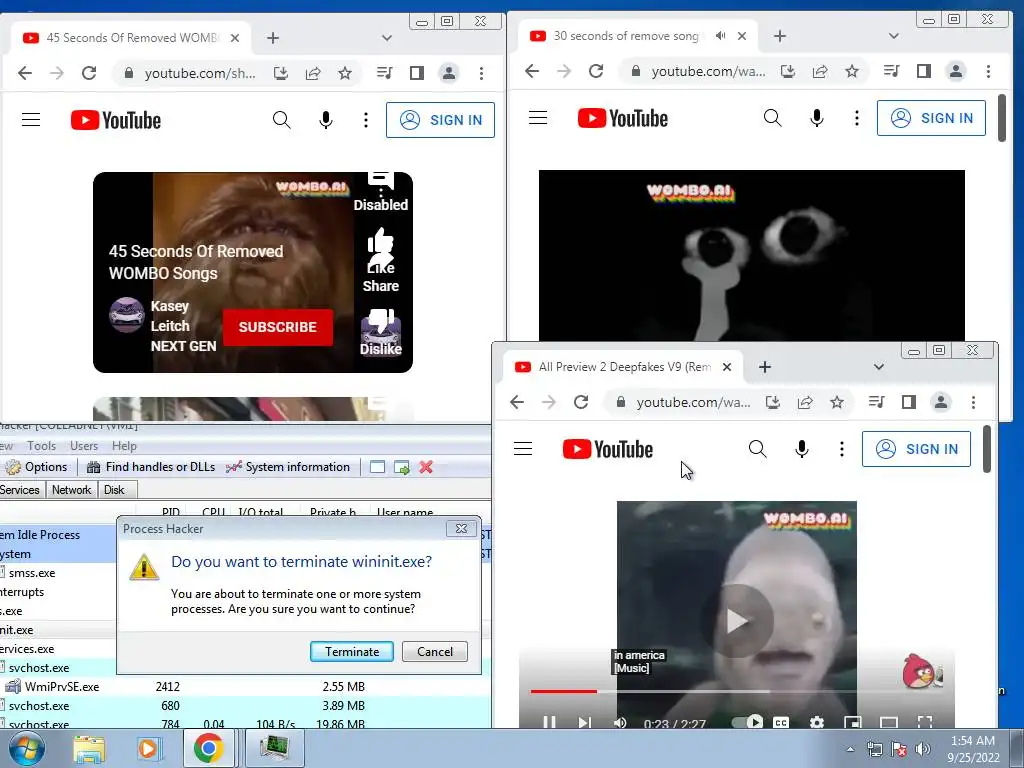This screenshot has width=1024, height=768.
Task: Bookmark the page with the star in the top-left window
Action: click(345, 73)
